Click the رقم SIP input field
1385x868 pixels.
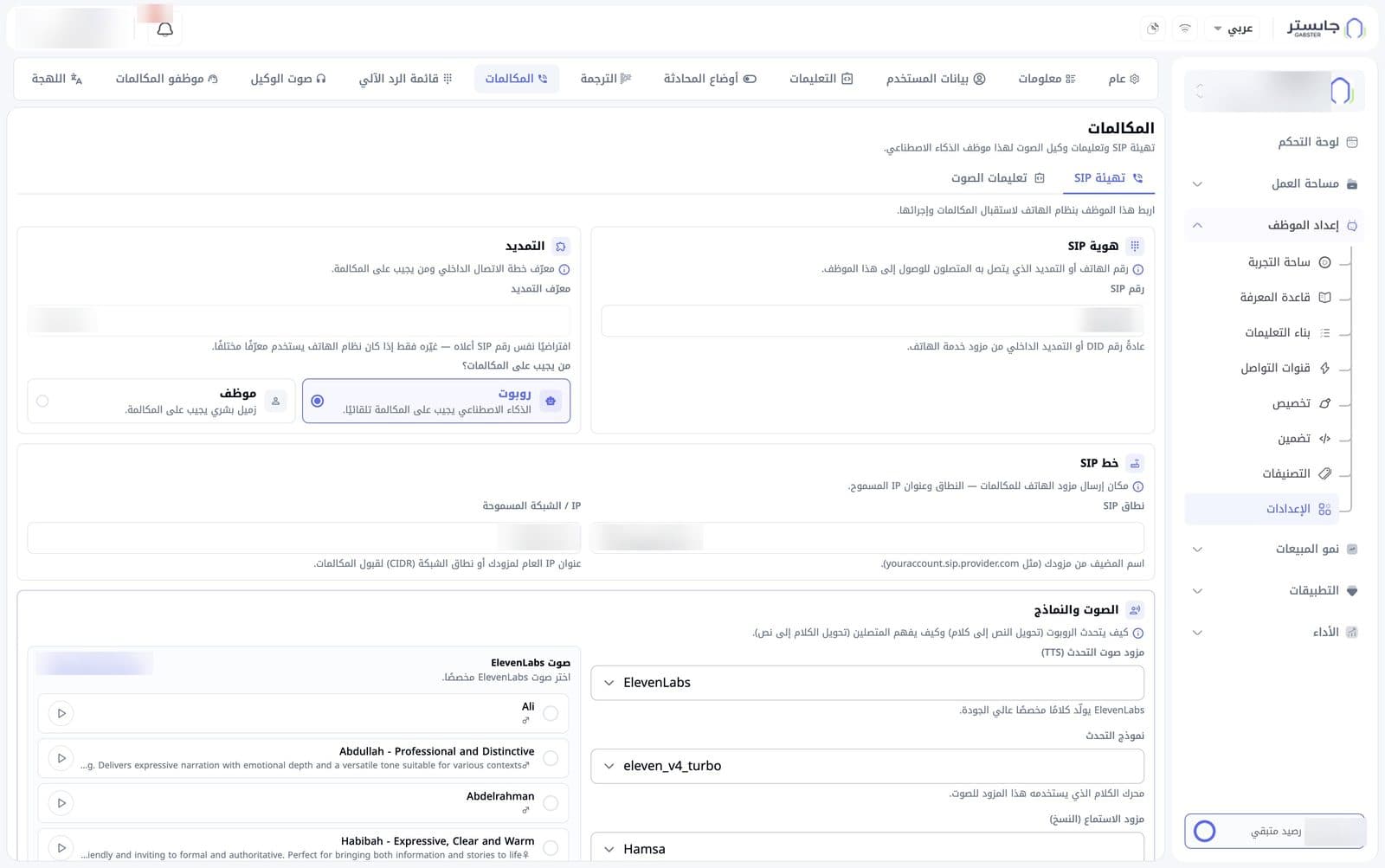873,320
